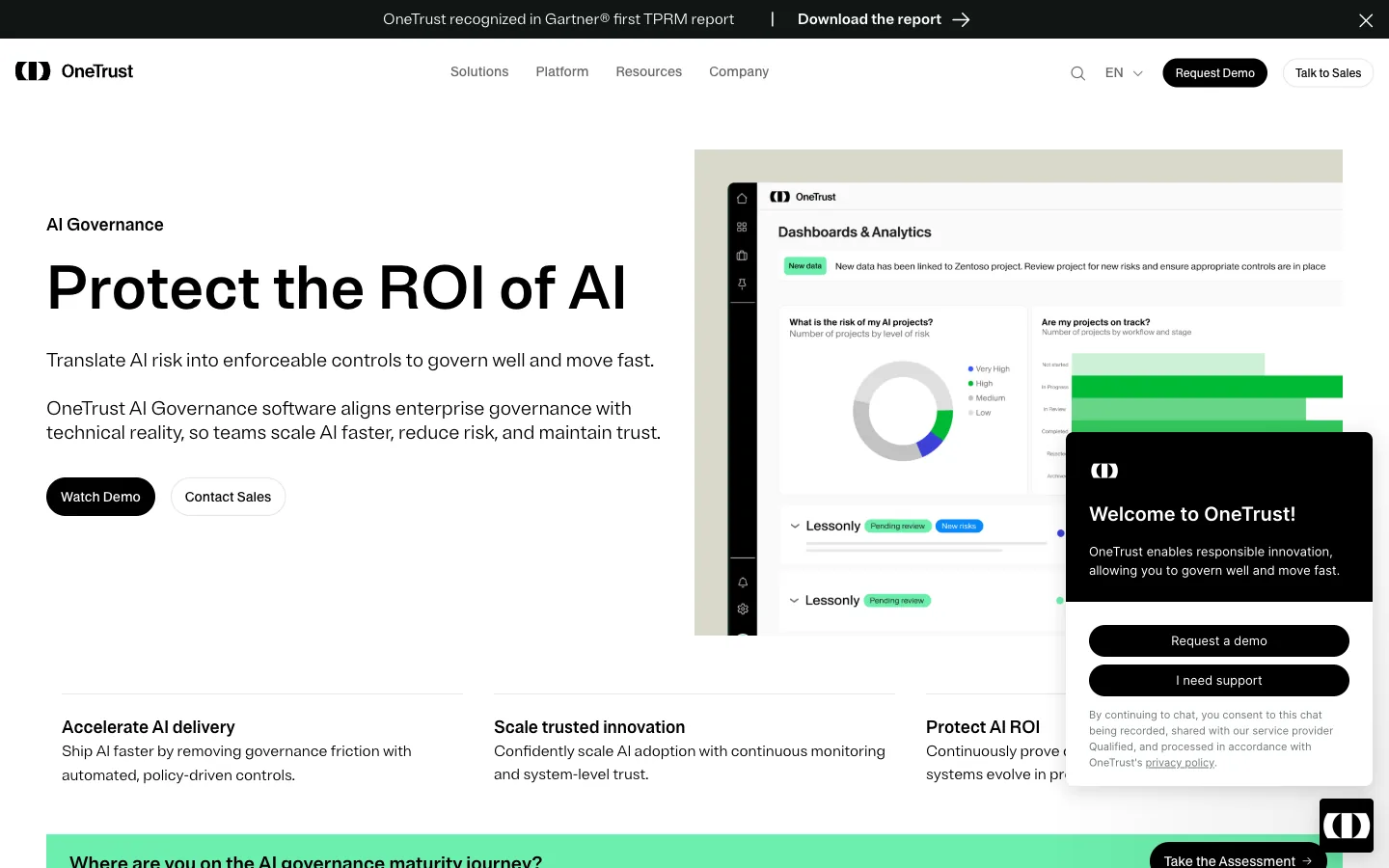1389x868 pixels.
Task: Click the OneTrust logo in the header
Action: coord(74,71)
